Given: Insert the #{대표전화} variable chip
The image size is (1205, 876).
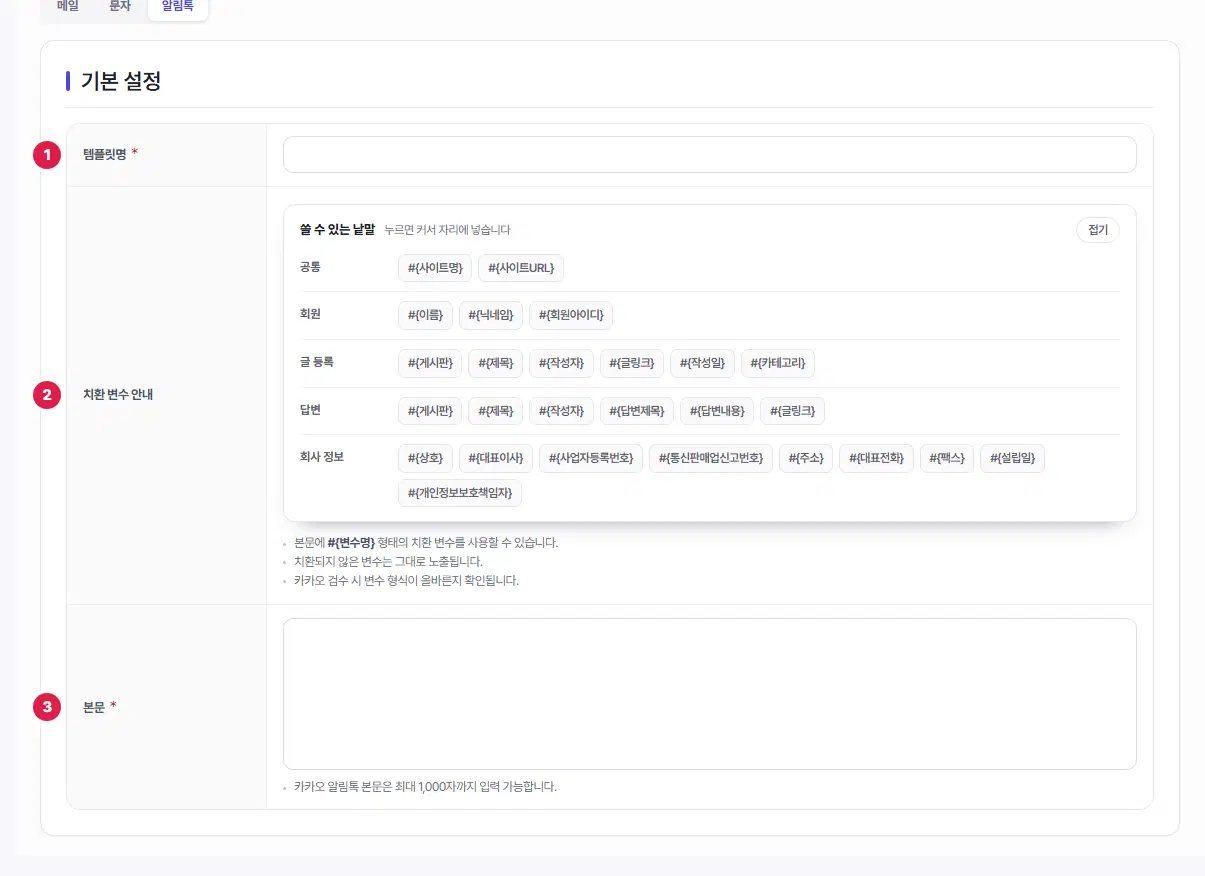Looking at the screenshot, I should point(876,458).
